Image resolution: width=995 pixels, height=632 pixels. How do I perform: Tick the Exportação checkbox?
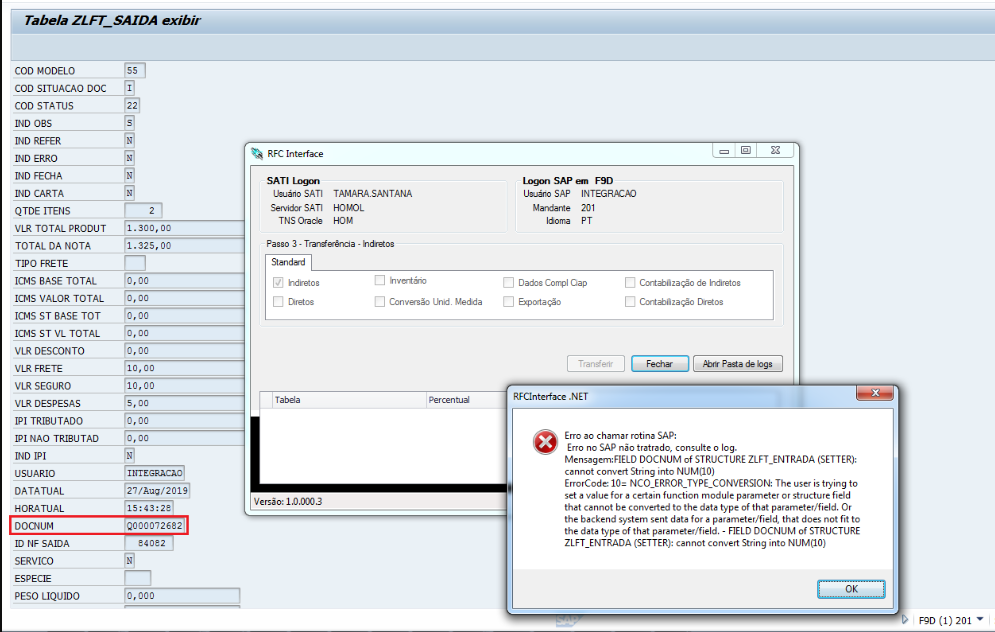point(509,301)
